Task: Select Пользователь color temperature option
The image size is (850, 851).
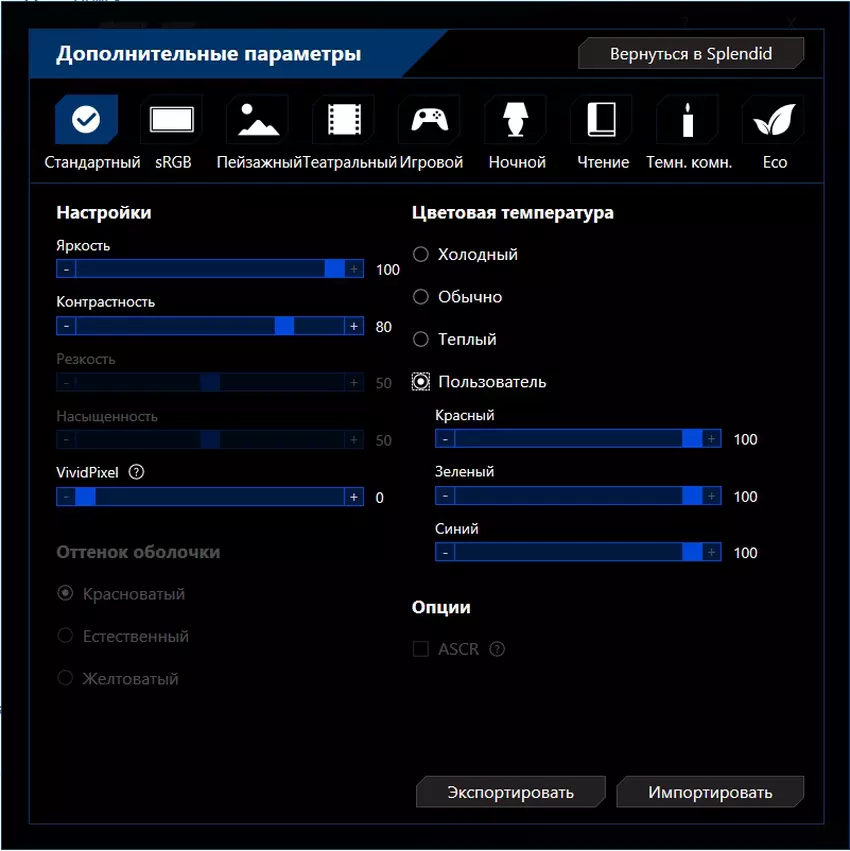Action: point(421,382)
